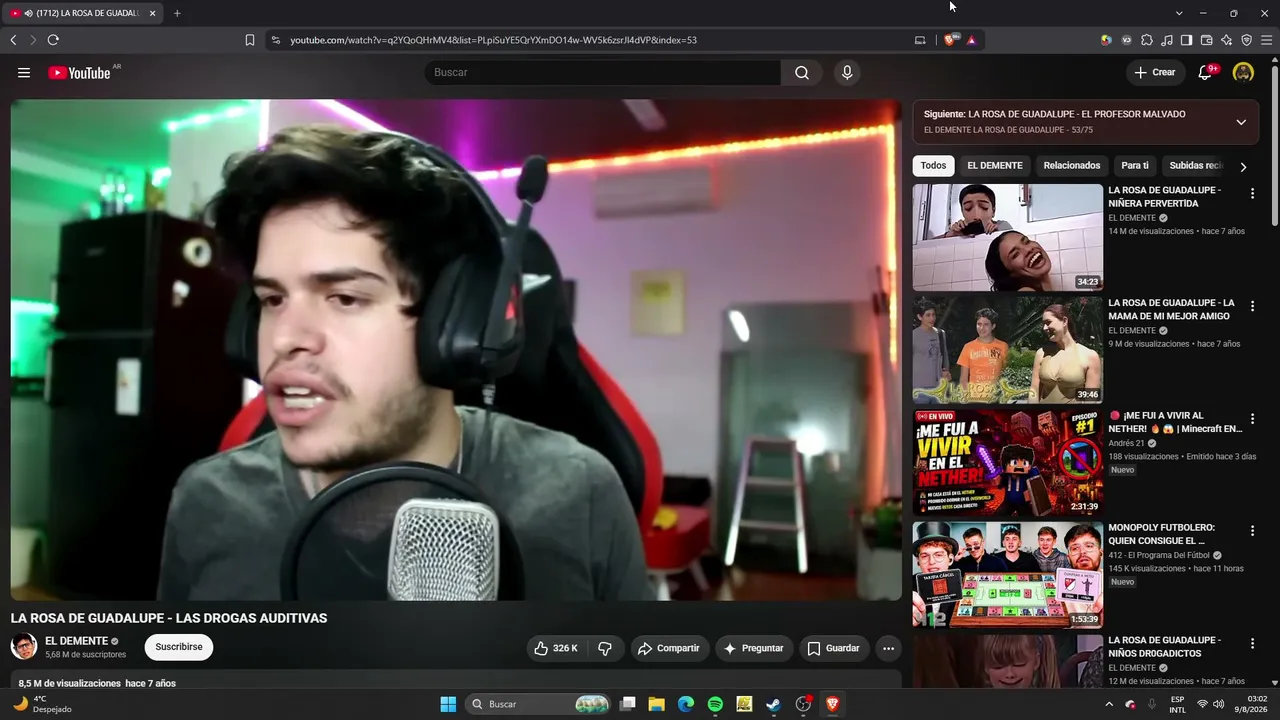Screen dimensions: 1280x720
Task: Like the video with thumbs up
Action: pos(556,648)
